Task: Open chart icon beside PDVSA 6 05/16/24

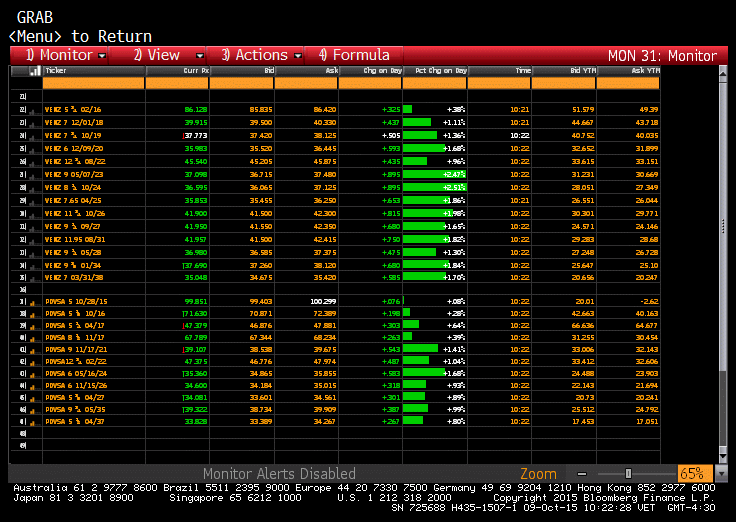Action: [33, 375]
